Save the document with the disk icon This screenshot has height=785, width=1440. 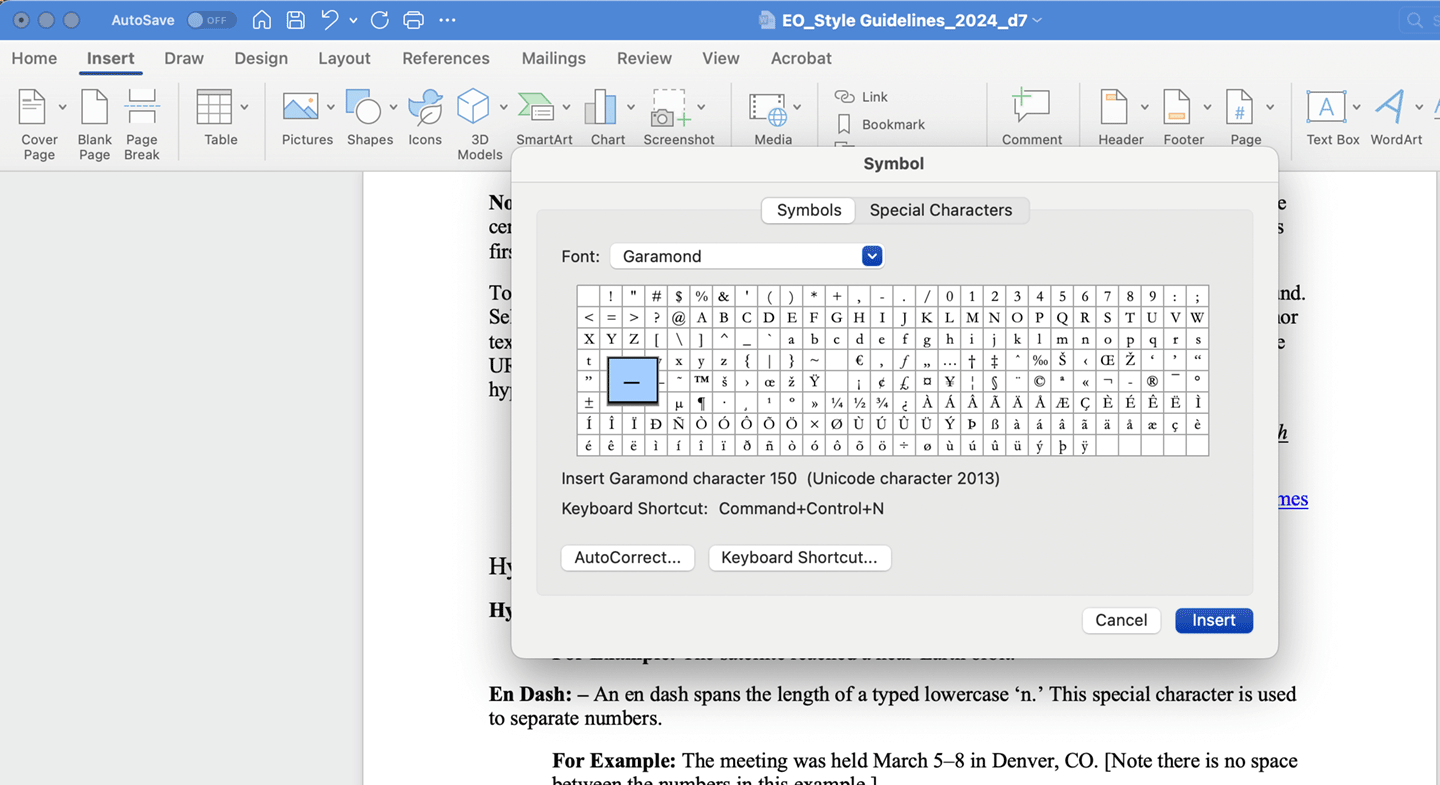295,20
